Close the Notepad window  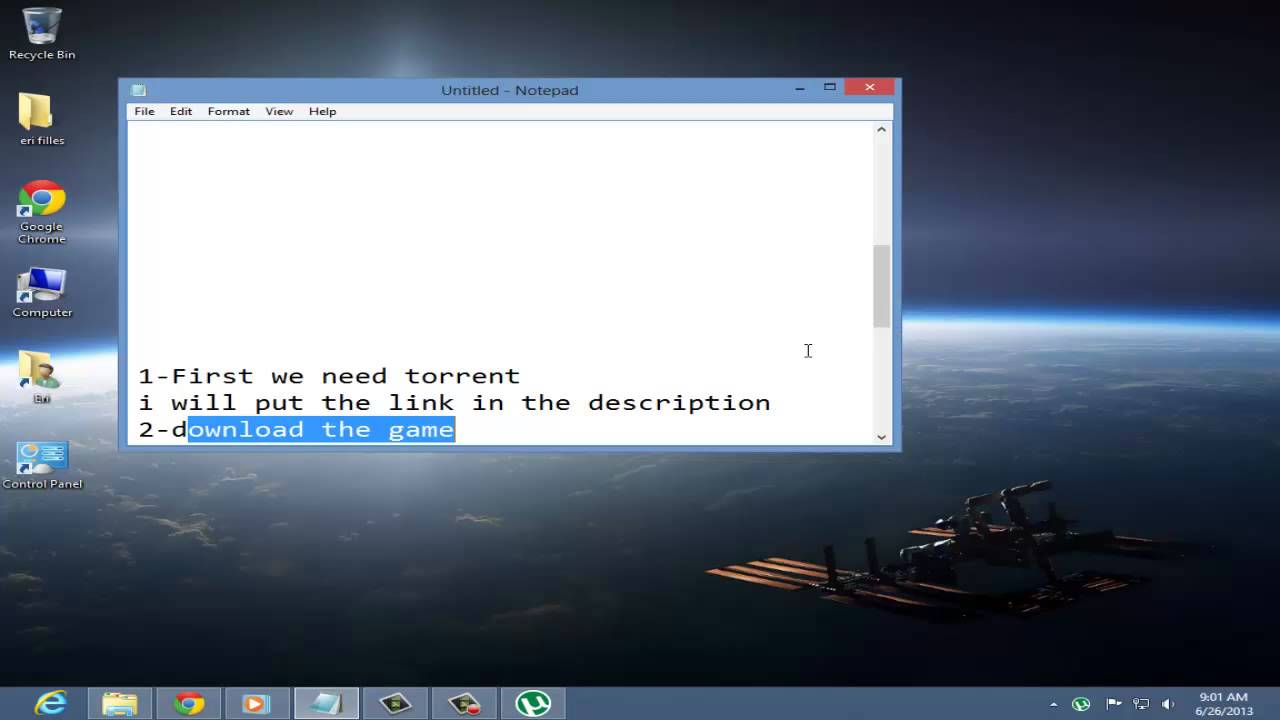click(x=870, y=88)
